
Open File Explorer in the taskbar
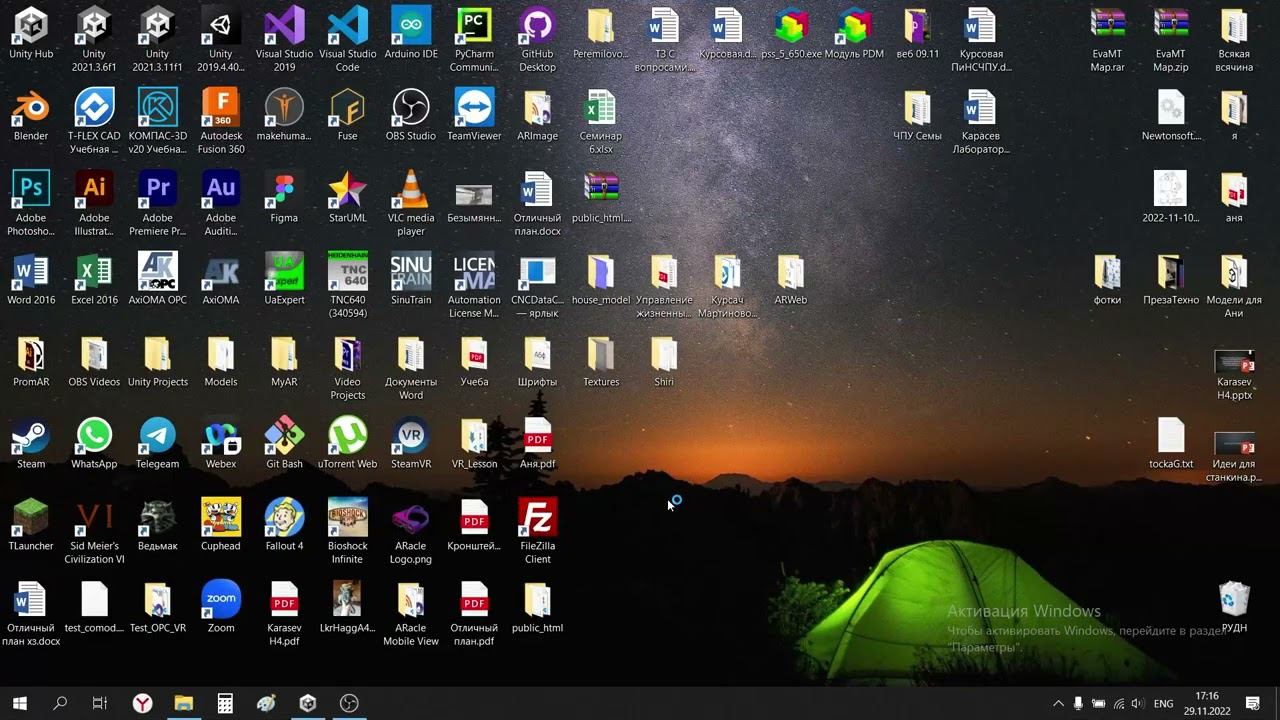(184, 703)
